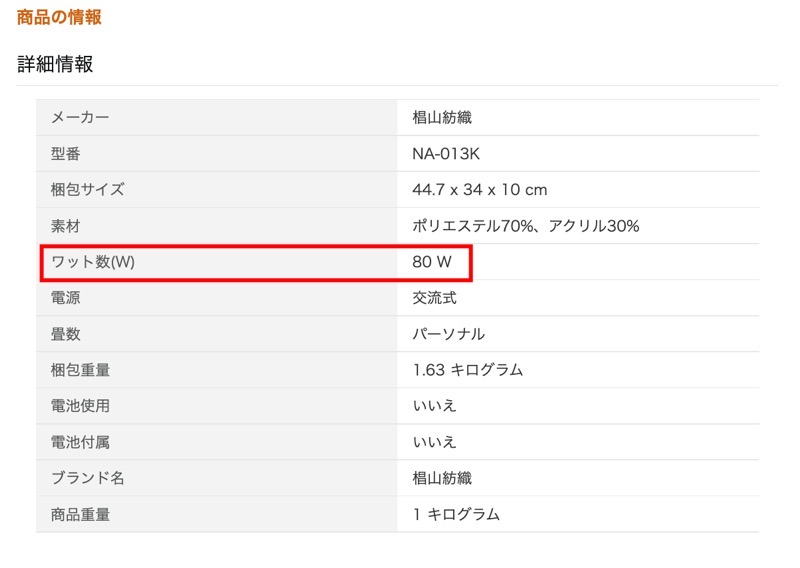Select the ポリエステル70%、アクリル30% value
The height and width of the screenshot is (568, 800).
tap(525, 226)
